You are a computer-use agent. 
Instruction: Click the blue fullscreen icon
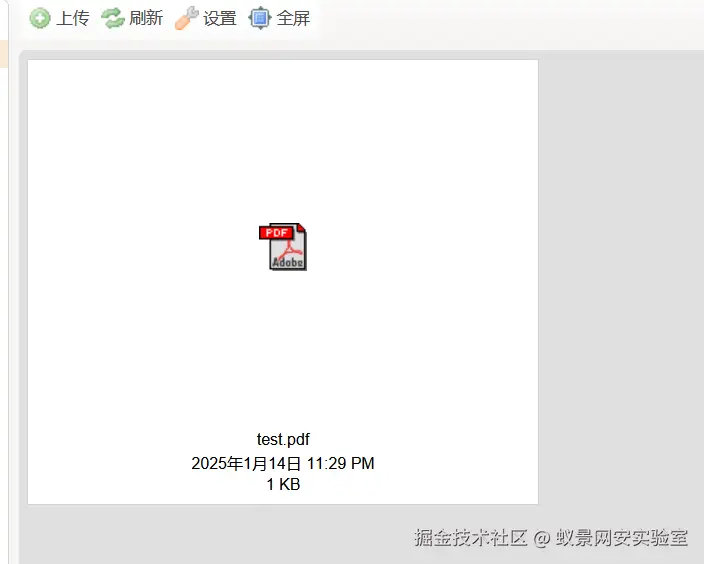point(260,18)
